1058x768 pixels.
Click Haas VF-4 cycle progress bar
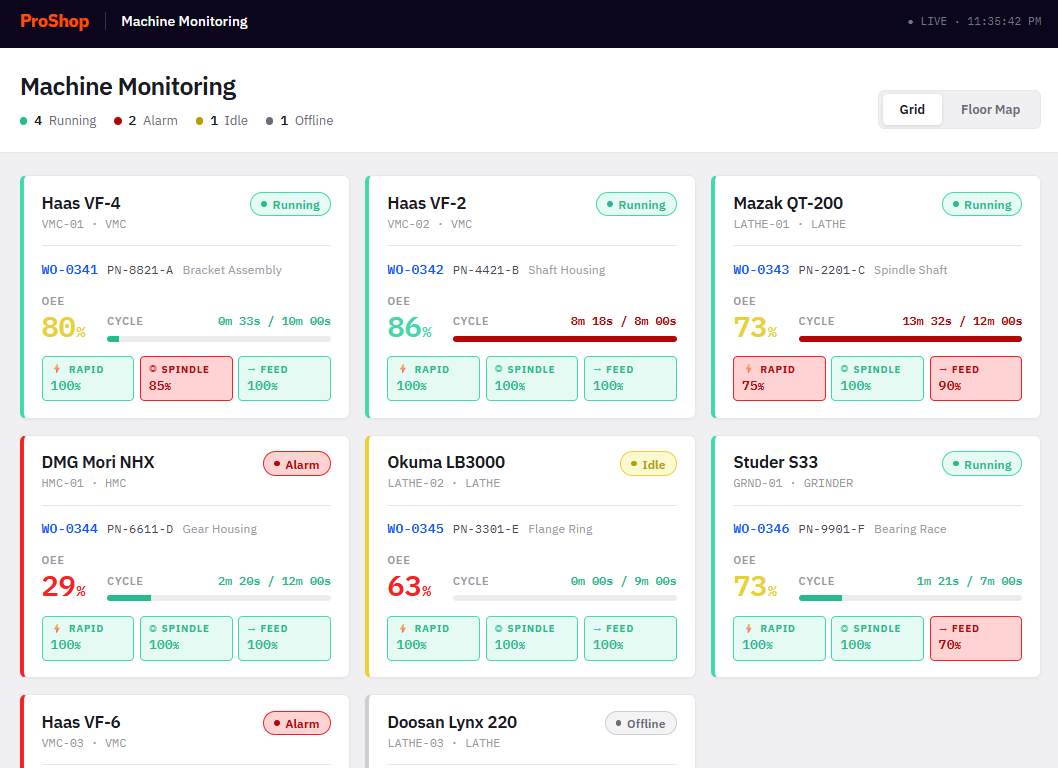tap(219, 339)
